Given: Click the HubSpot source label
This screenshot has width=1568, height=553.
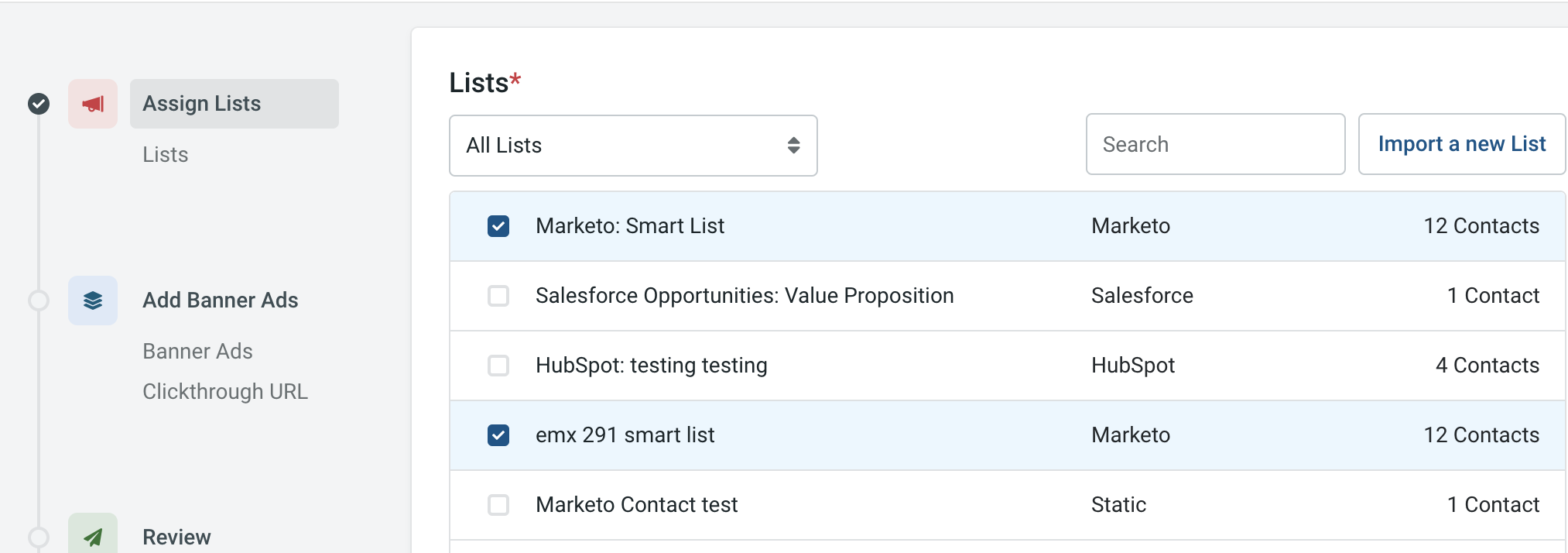Looking at the screenshot, I should [x=1133, y=366].
